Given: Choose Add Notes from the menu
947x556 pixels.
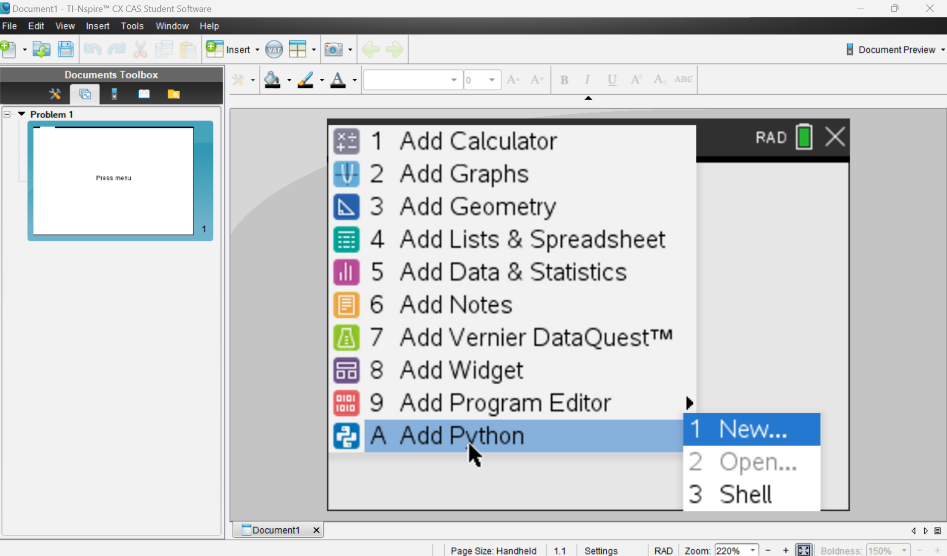Looking at the screenshot, I should coord(512,305).
